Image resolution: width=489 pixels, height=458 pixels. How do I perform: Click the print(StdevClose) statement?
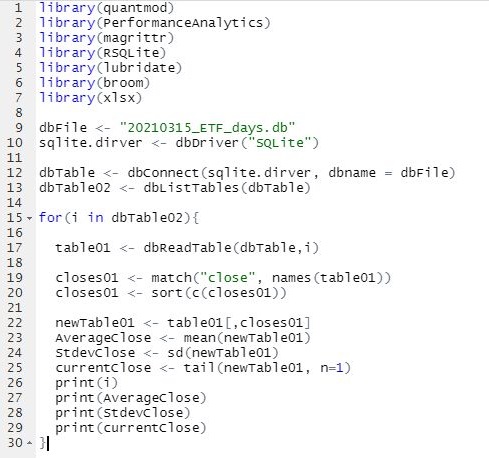[123, 413]
